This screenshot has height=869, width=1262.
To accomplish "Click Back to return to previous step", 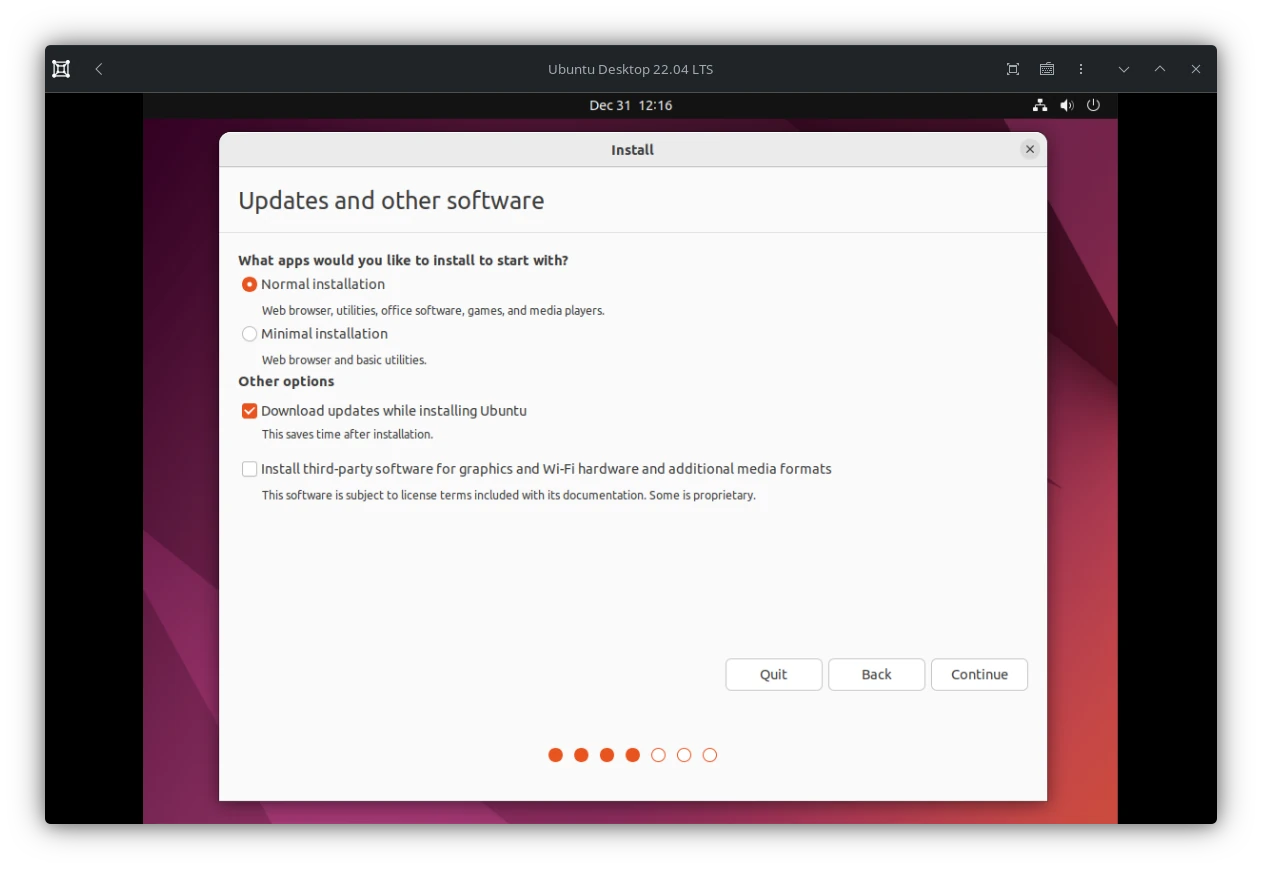I will click(x=876, y=674).
